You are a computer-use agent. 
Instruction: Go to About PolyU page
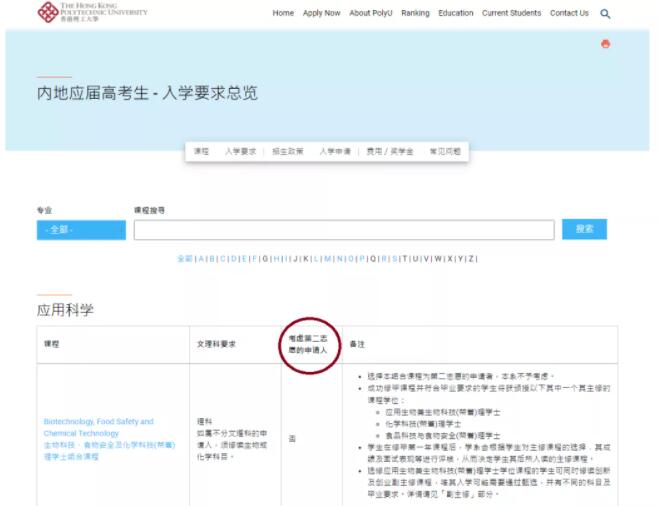373,14
